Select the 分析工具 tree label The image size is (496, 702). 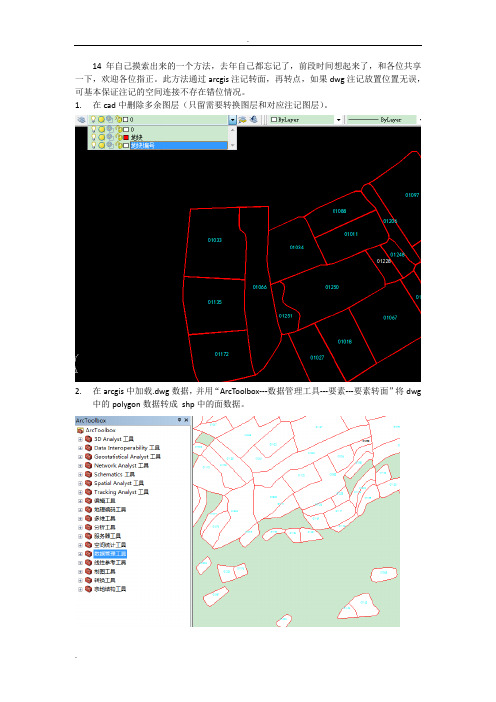(x=105, y=527)
